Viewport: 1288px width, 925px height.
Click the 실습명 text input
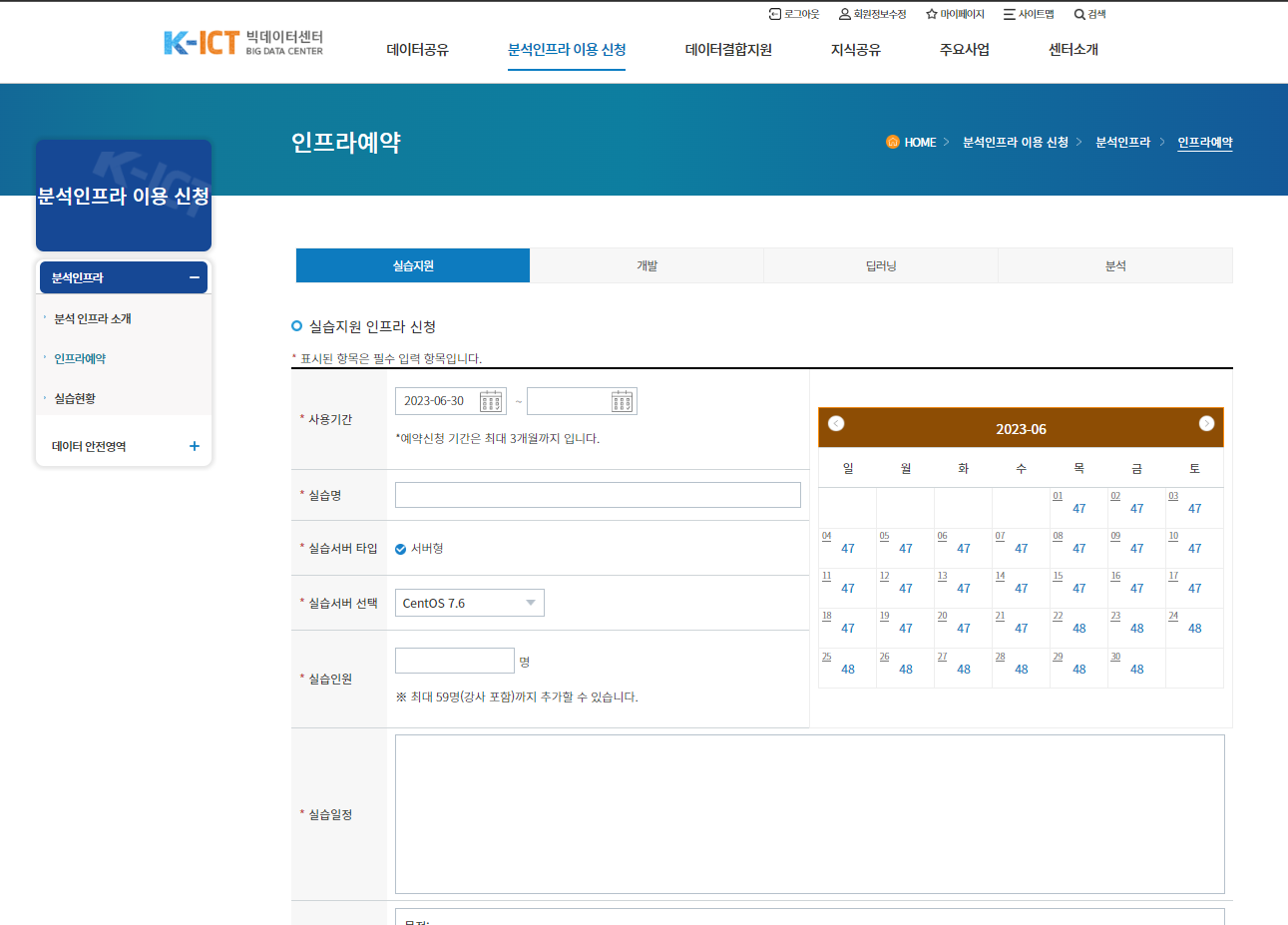(x=598, y=495)
